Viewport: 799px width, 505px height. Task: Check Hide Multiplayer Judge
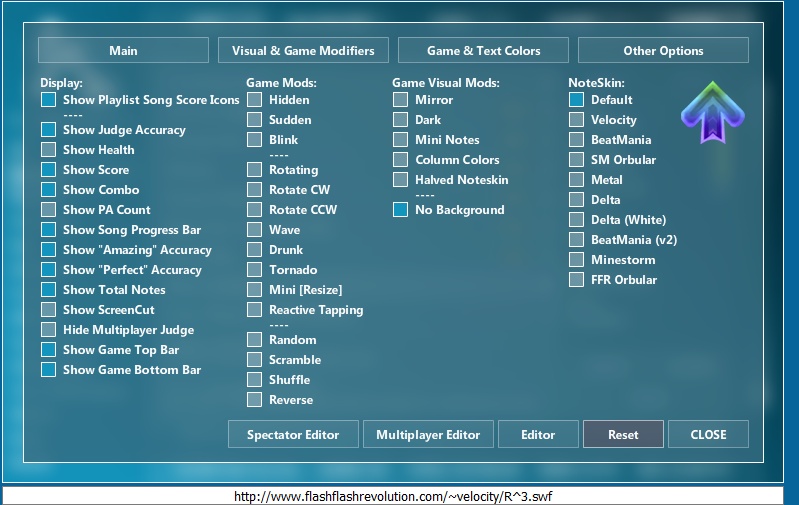coord(48,330)
